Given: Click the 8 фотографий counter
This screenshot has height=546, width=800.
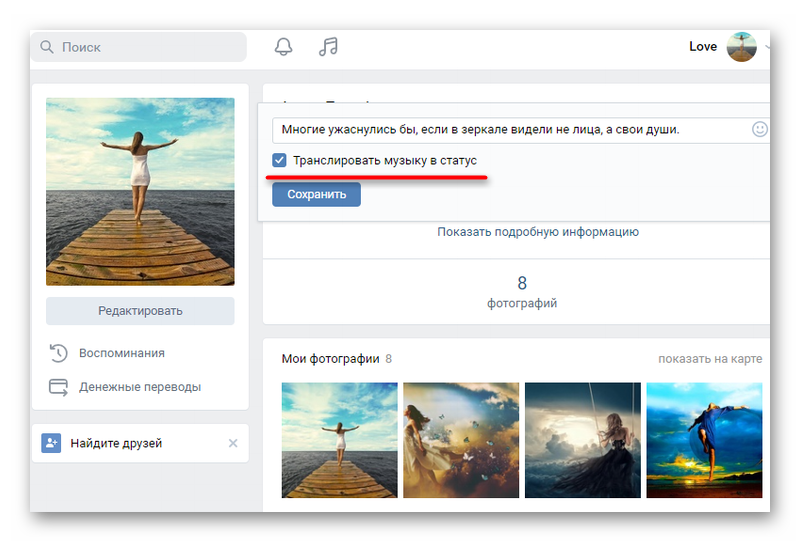Looking at the screenshot, I should 522,292.
